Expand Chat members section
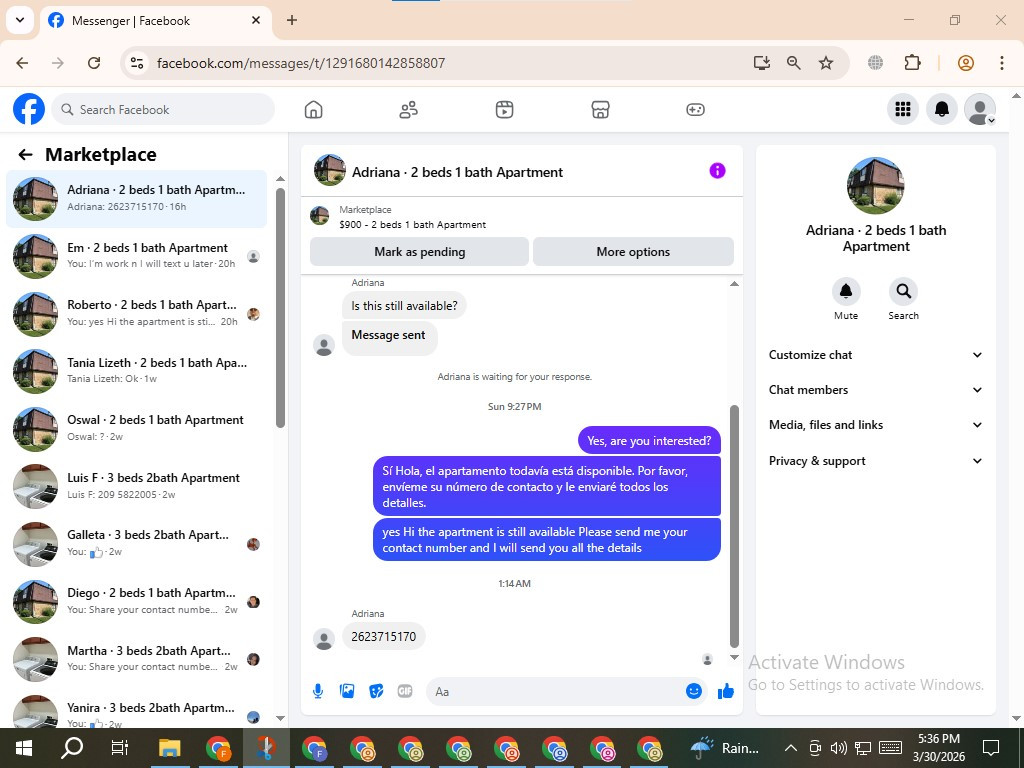 tap(875, 390)
